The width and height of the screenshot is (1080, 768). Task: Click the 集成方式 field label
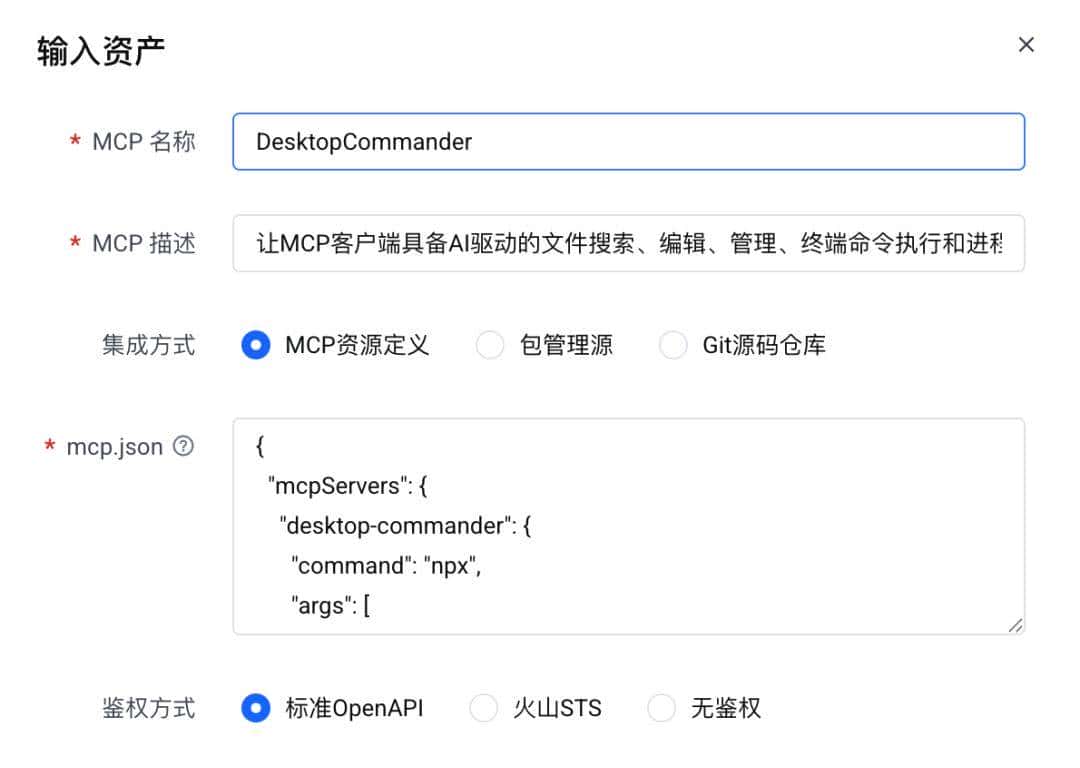click(148, 344)
